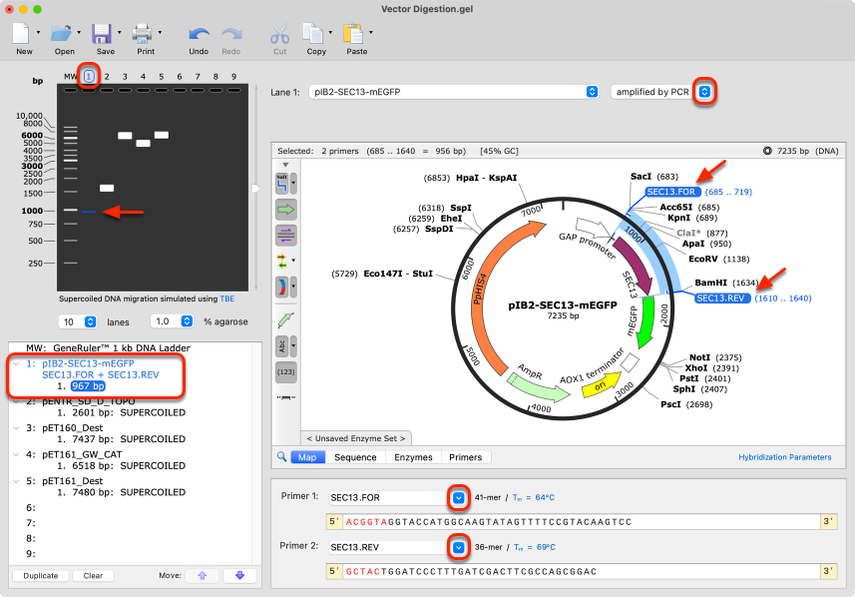The image size is (855, 597).
Task: Open the Lane 1 sequence dropdown
Action: pos(592,92)
